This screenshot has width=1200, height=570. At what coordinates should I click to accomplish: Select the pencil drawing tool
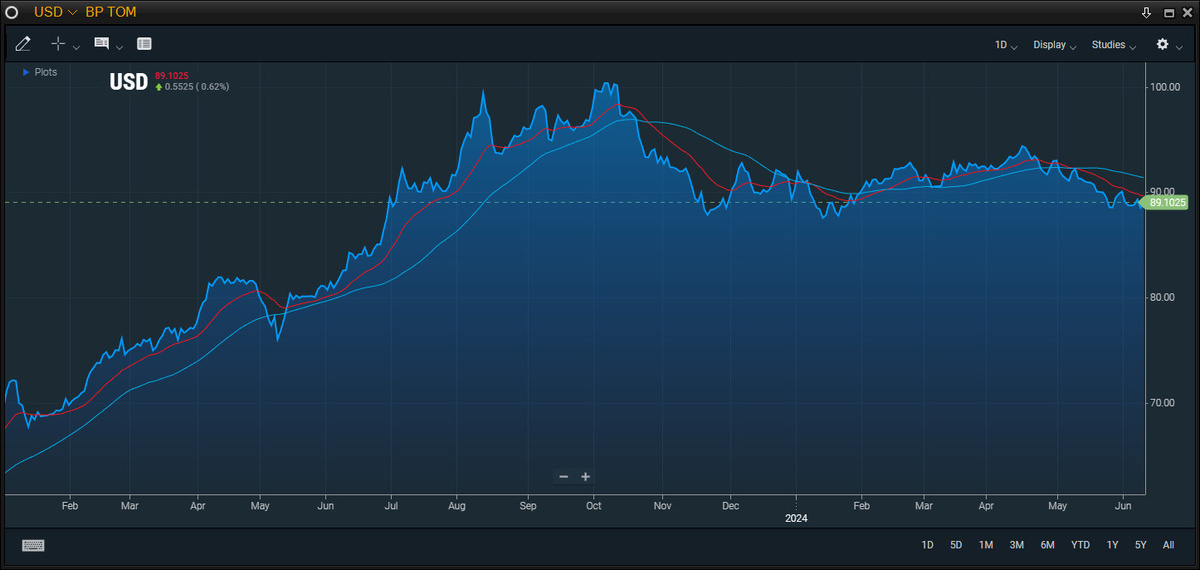coord(24,44)
